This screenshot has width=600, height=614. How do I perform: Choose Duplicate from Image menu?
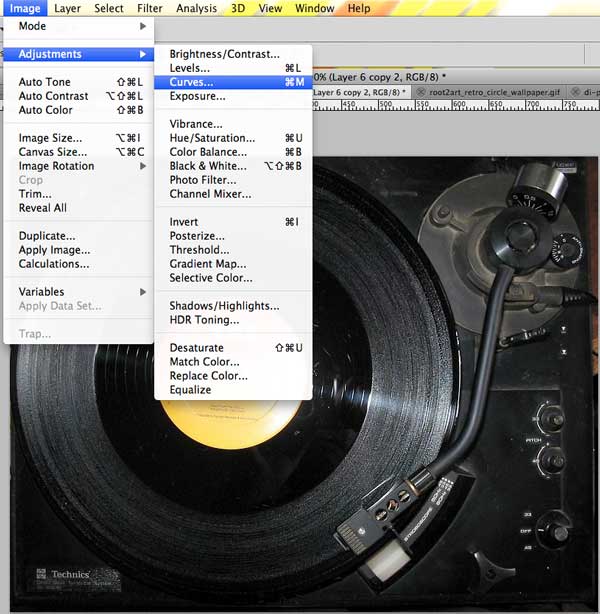click(79, 236)
